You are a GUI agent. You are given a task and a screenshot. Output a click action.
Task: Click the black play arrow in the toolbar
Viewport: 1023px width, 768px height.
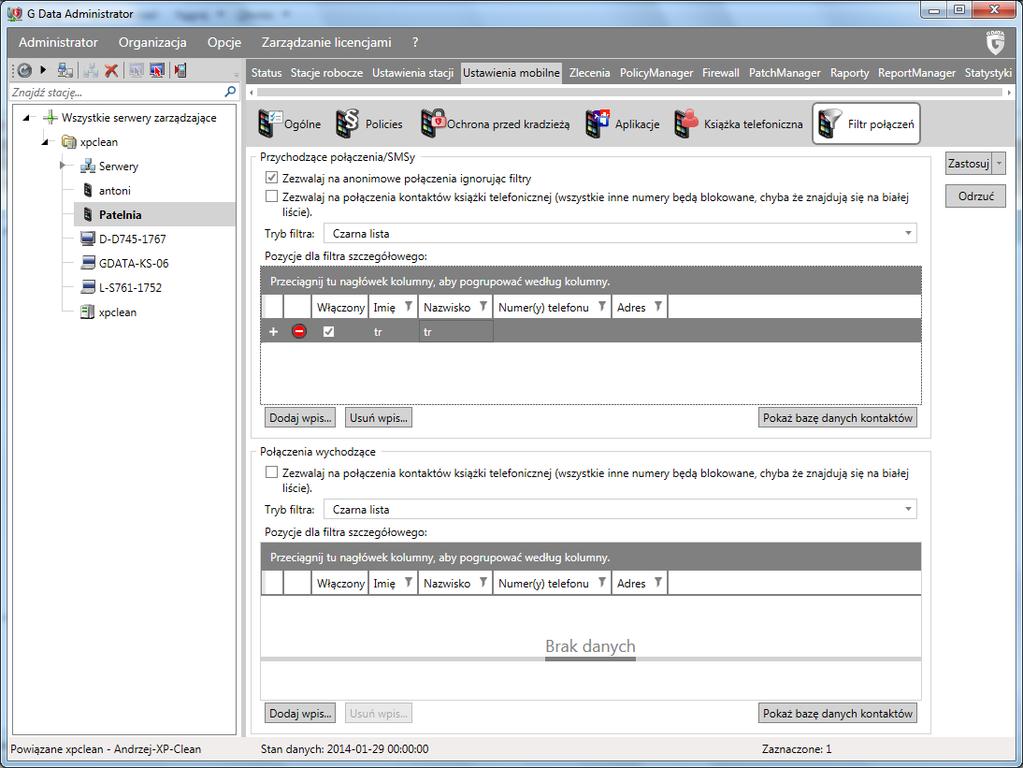[x=43, y=69]
